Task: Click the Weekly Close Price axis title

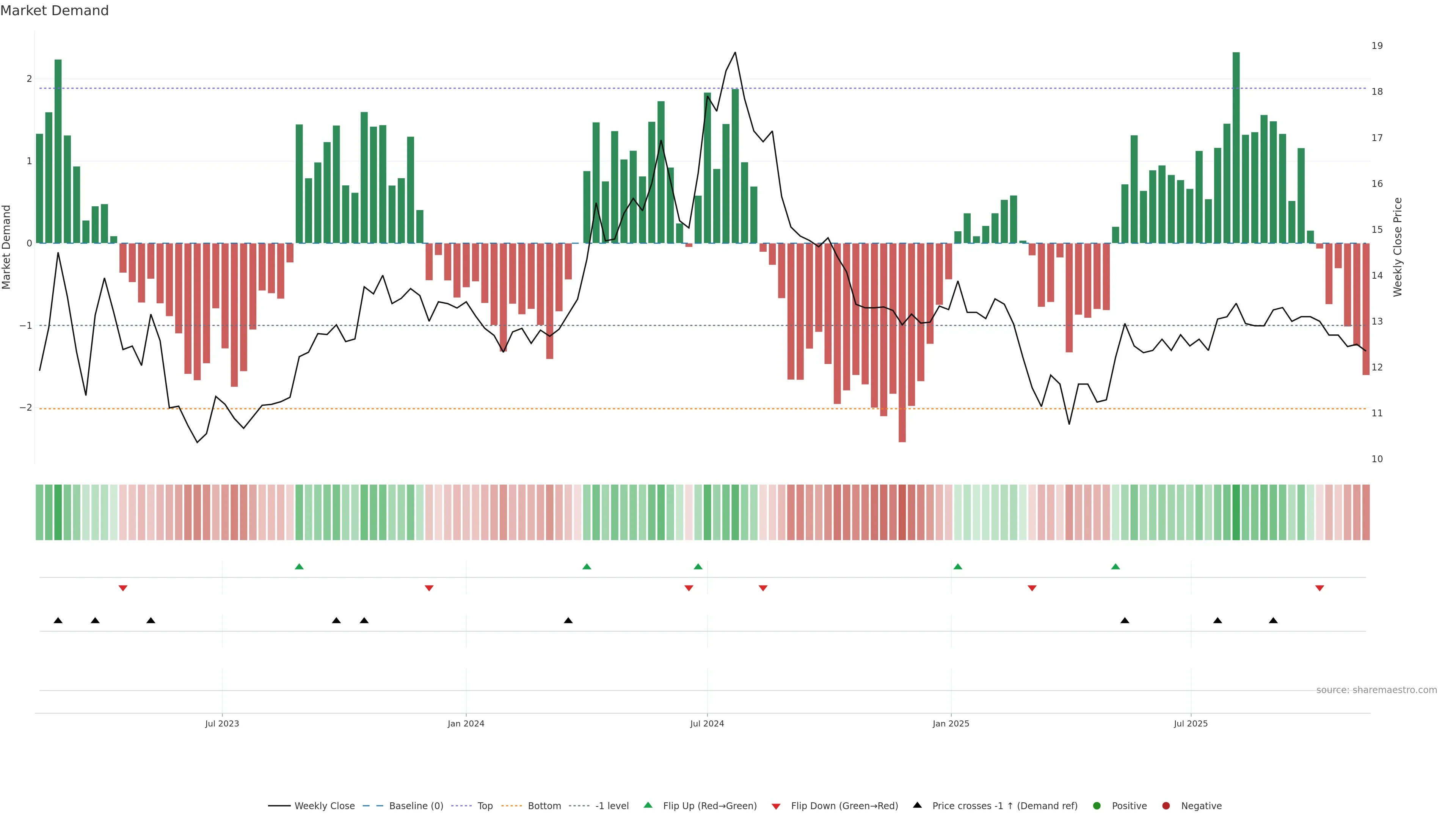Action: click(x=1398, y=247)
